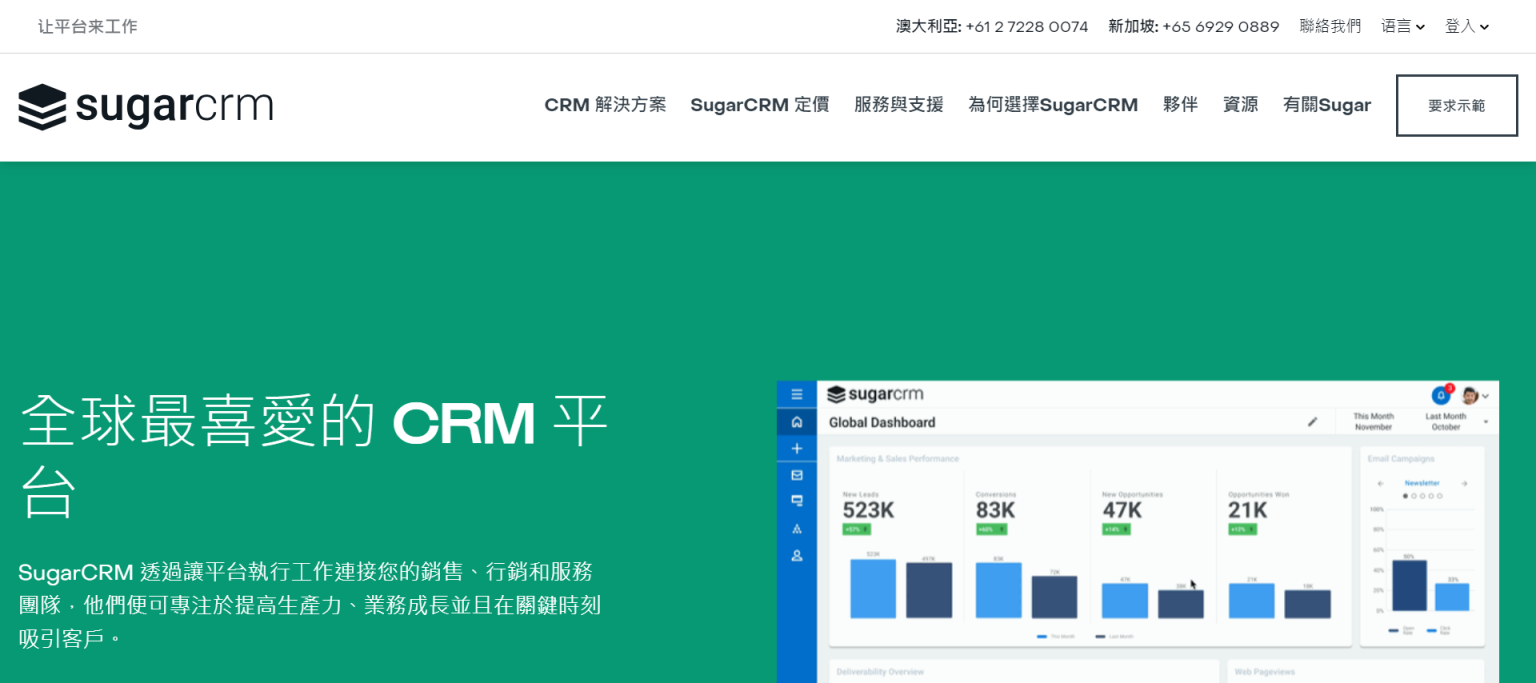Image resolution: width=1536 pixels, height=683 pixels.
Task: Select the home icon in the dashboard sidebar
Action: (x=797, y=422)
